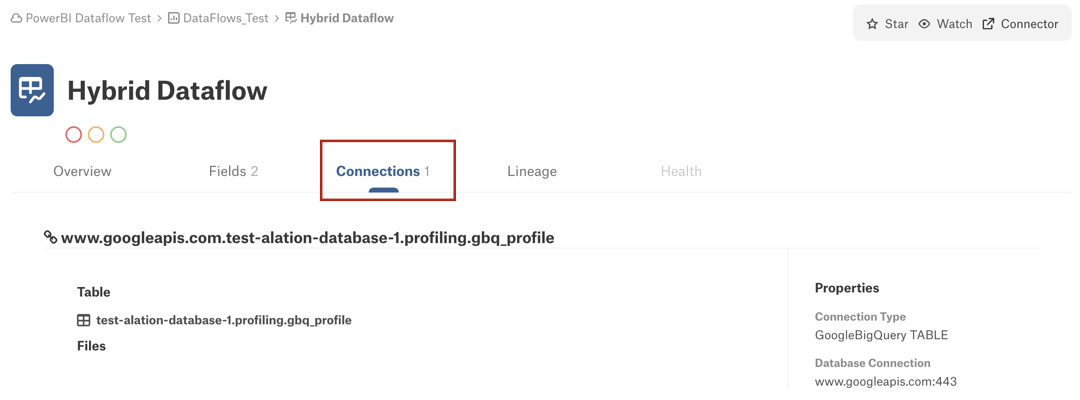Open test-alation-database-1.profiling.gbq_profile table link
The image size is (1080, 400).
click(224, 320)
